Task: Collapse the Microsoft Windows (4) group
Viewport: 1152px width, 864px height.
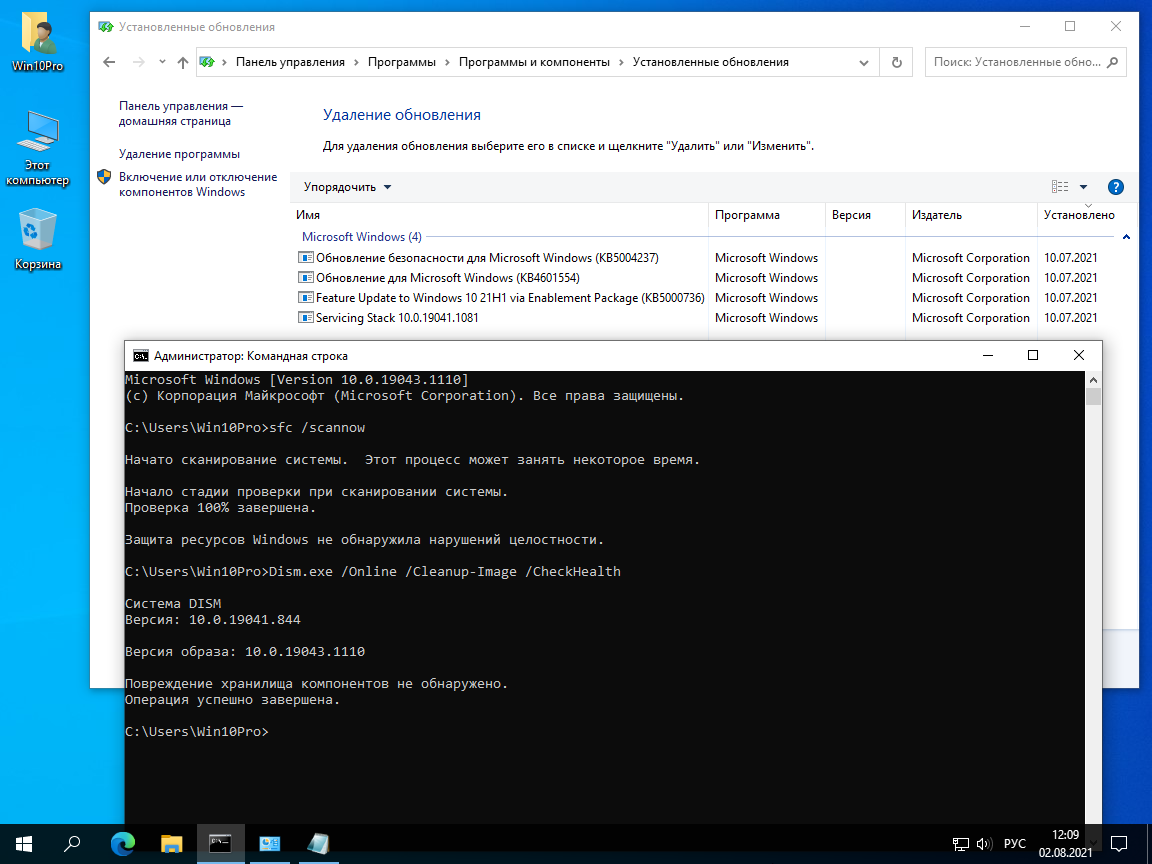Action: click(1126, 237)
